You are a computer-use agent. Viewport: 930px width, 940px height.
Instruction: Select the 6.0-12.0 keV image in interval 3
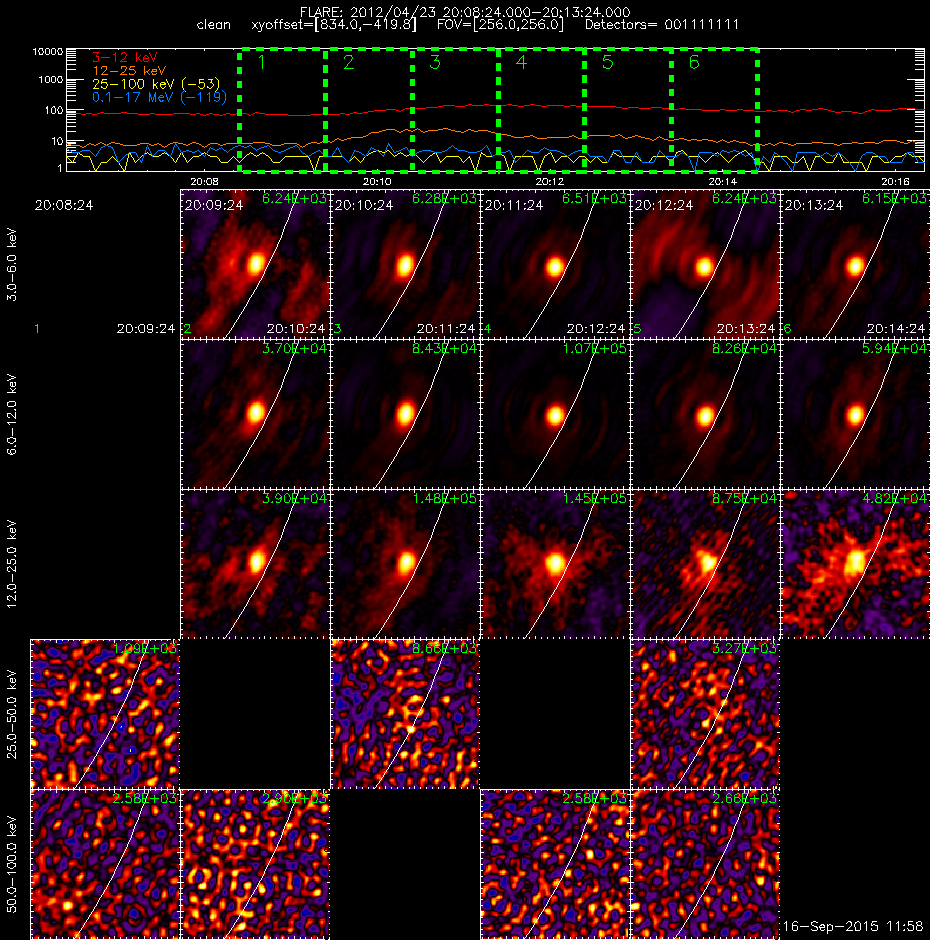(405, 414)
